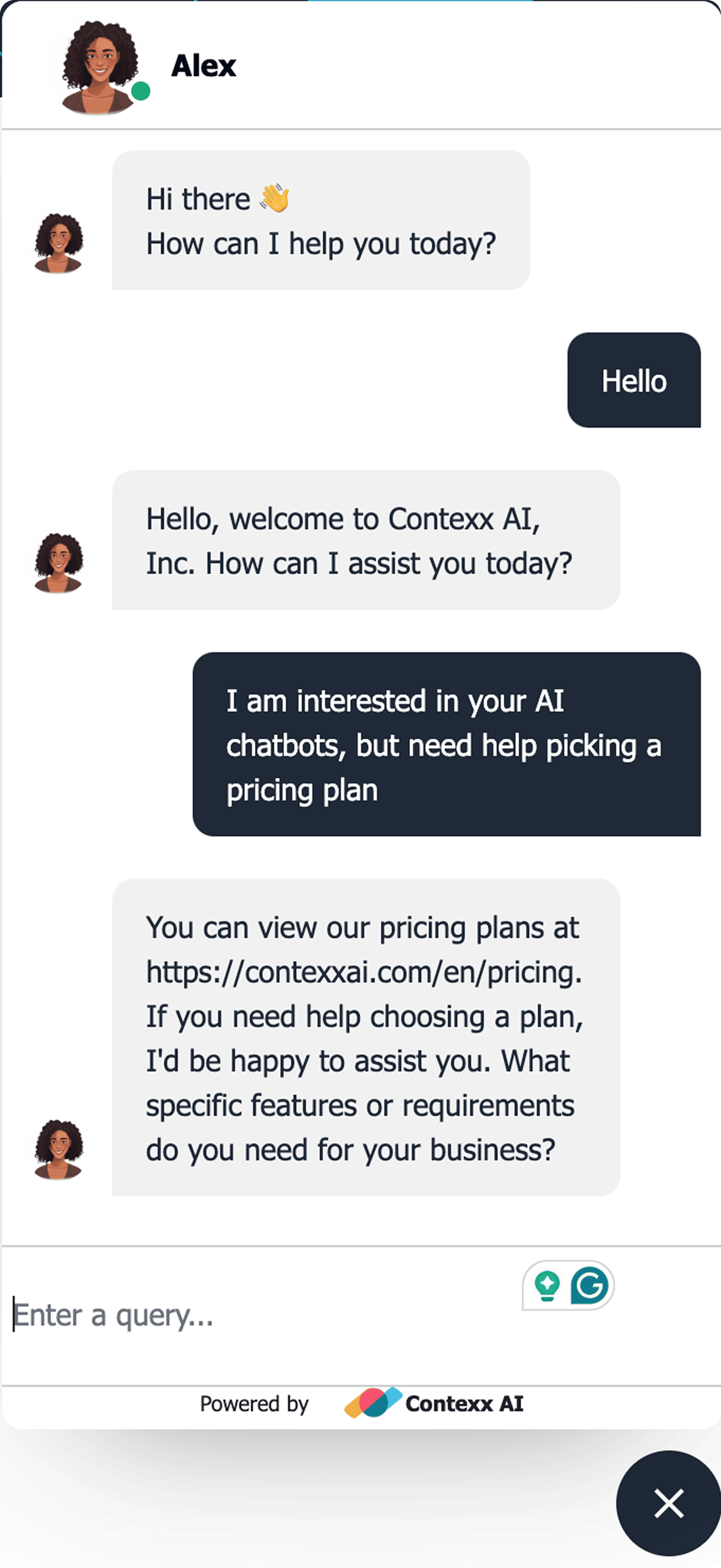Click avatar beside the "Hi there" message
Viewport: 721px width, 1568px height.
coord(58,243)
